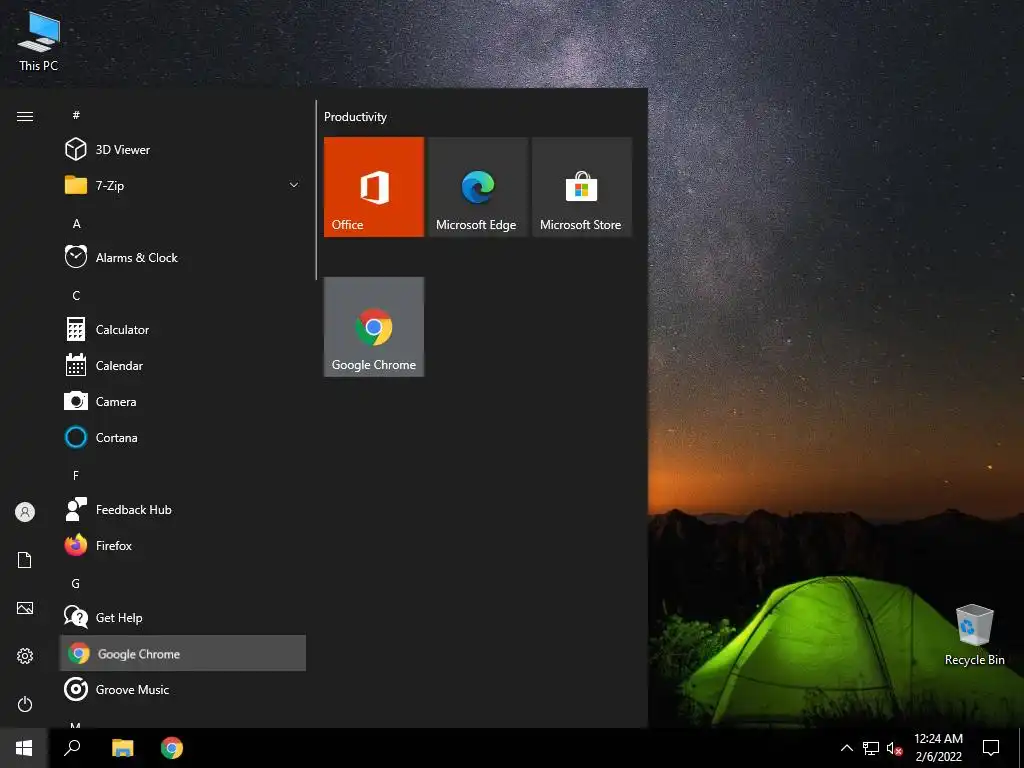Launch Chrome from the taskbar
1024x768 pixels.
point(172,748)
